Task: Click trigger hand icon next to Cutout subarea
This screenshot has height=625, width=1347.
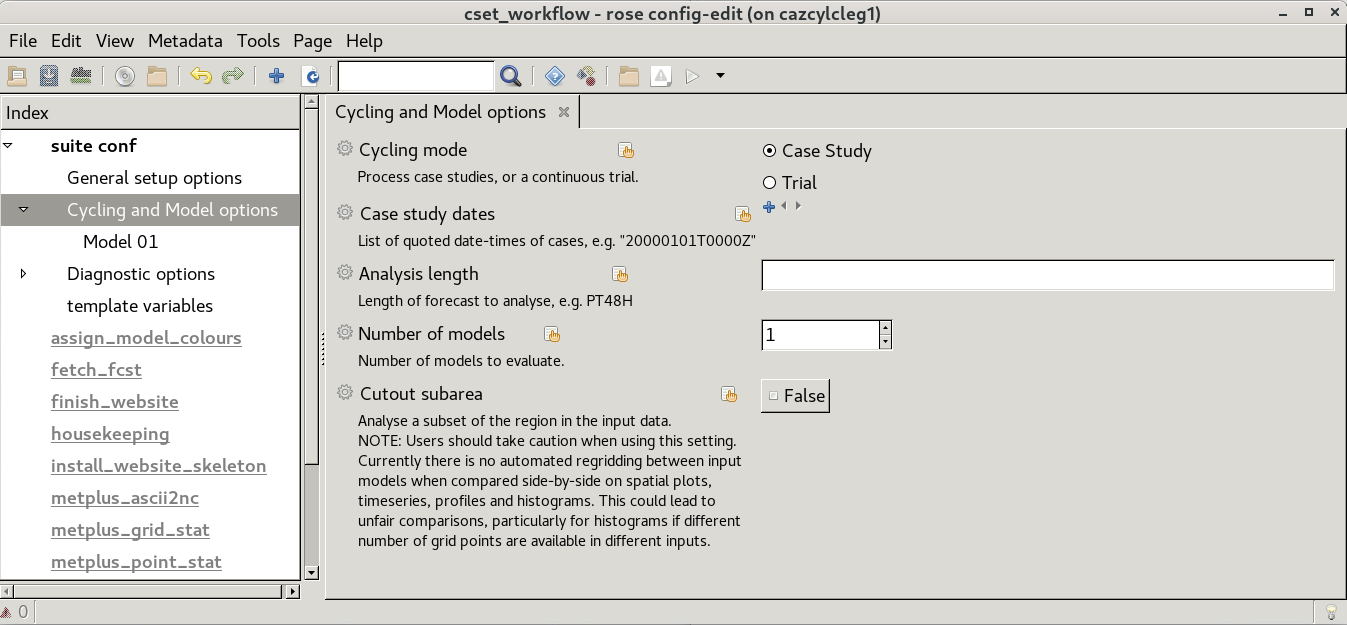Action: click(730, 395)
